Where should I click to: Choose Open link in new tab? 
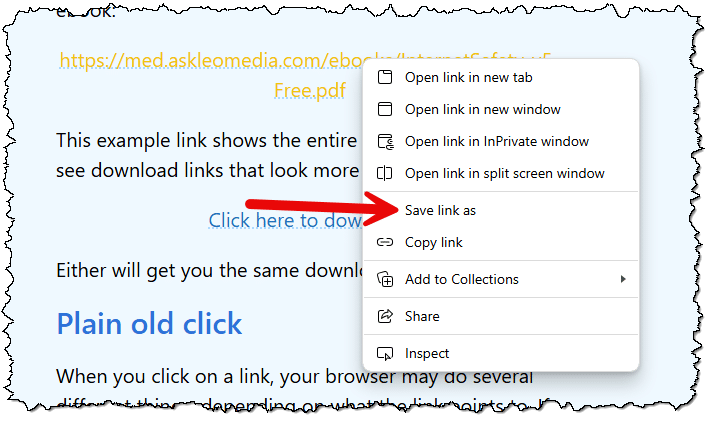[501, 77]
